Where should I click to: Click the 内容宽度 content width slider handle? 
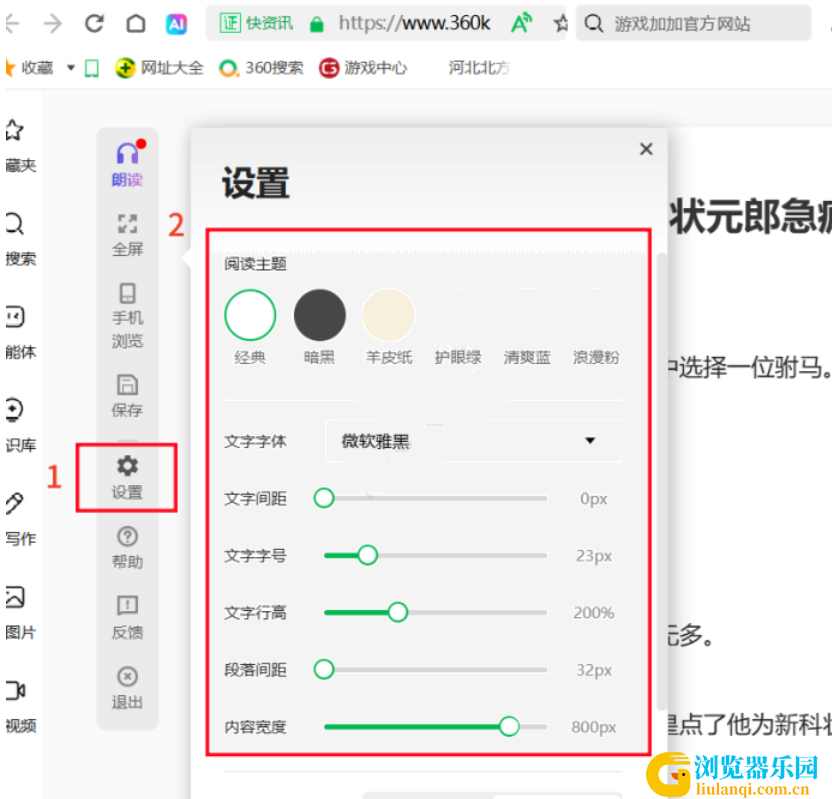509,726
